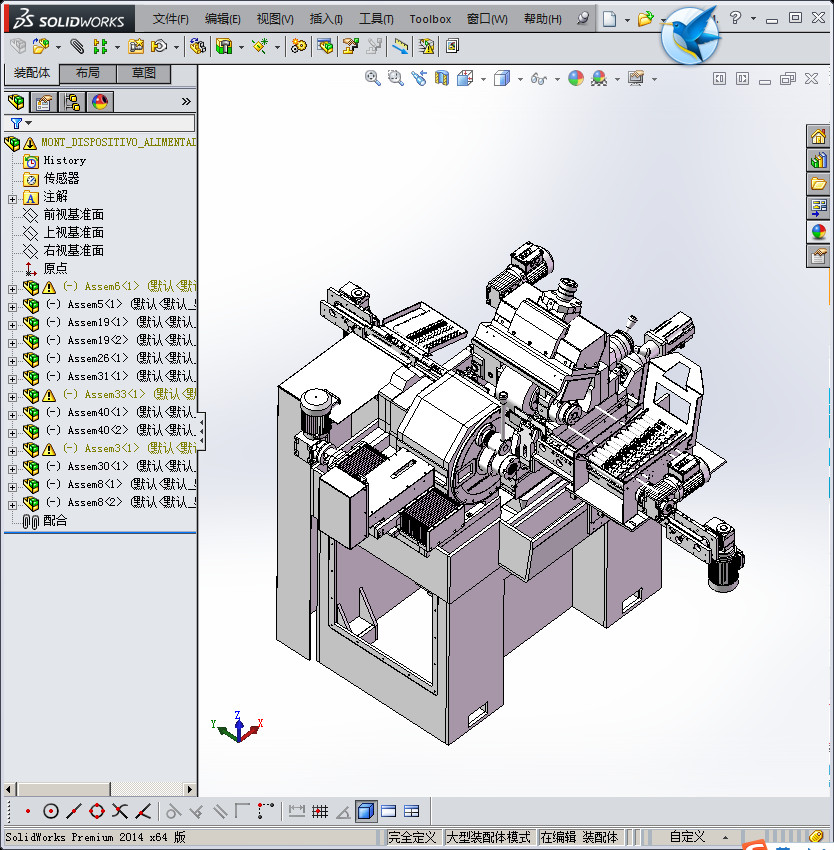Switch to the 布局 tab
834x850 pixels.
[87, 73]
